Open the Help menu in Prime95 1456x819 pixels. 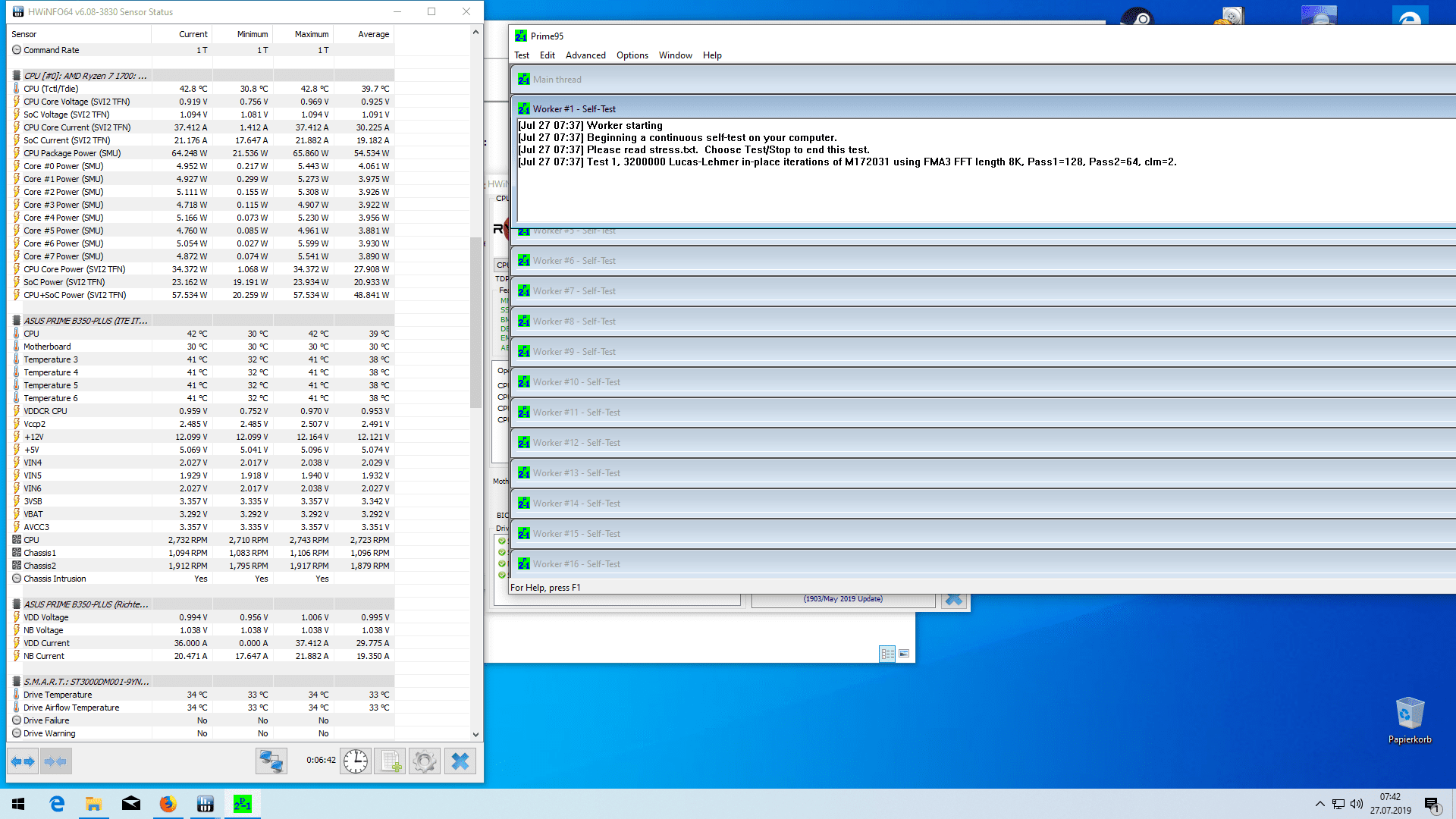click(712, 55)
